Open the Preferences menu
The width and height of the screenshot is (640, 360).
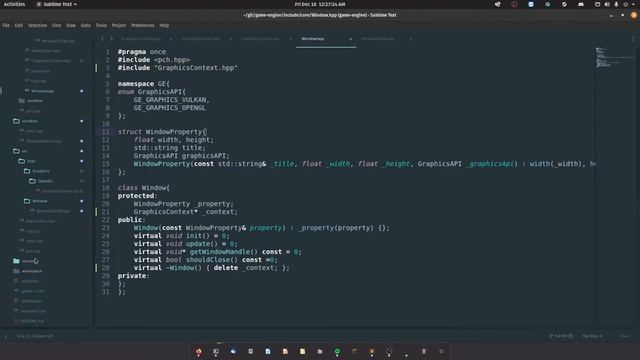pos(142,25)
